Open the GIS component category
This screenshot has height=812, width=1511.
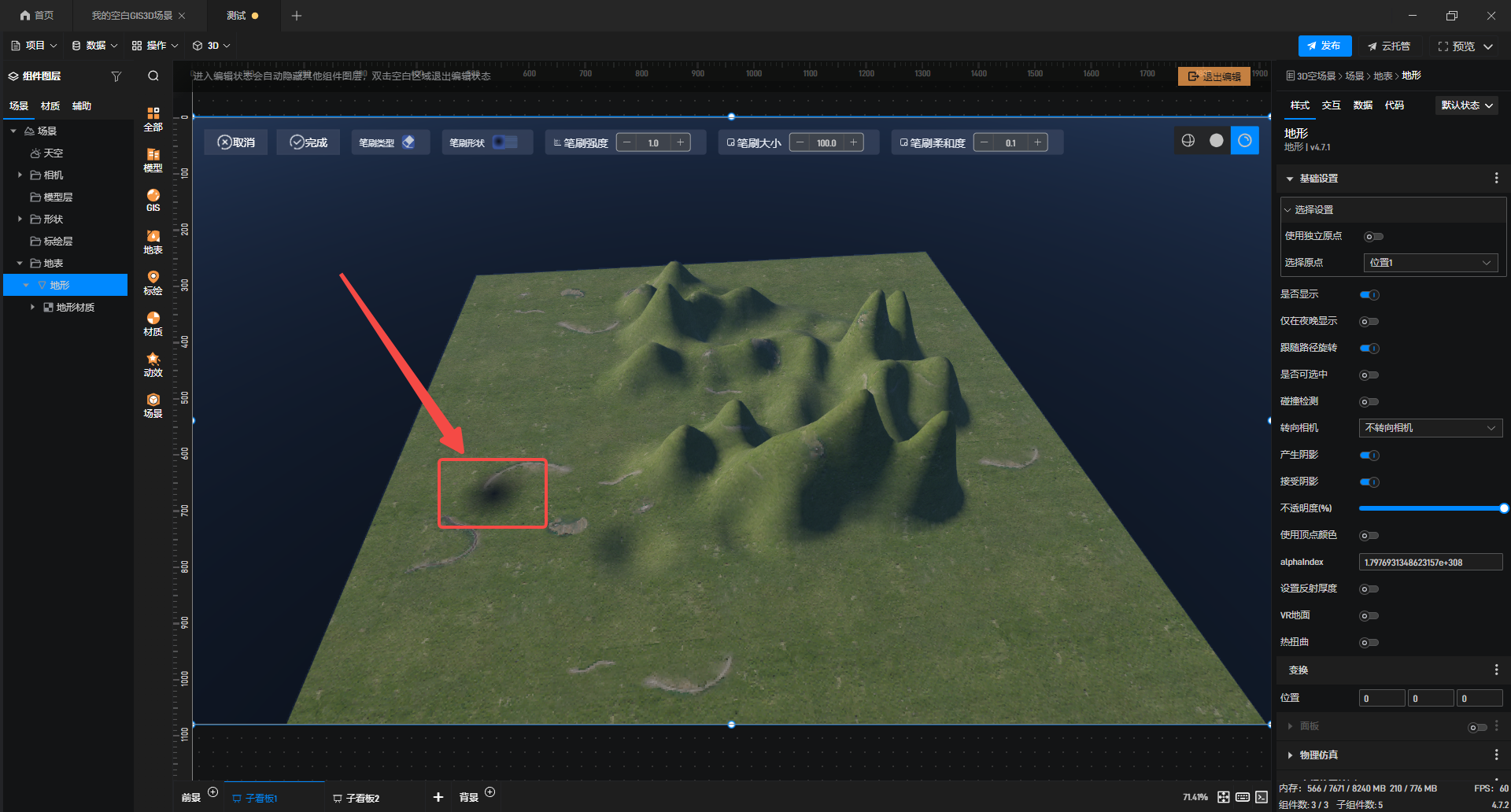(x=153, y=201)
